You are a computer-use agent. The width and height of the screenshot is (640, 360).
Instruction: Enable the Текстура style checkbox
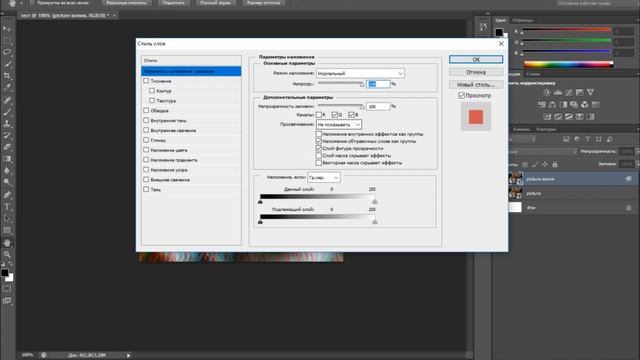point(152,100)
